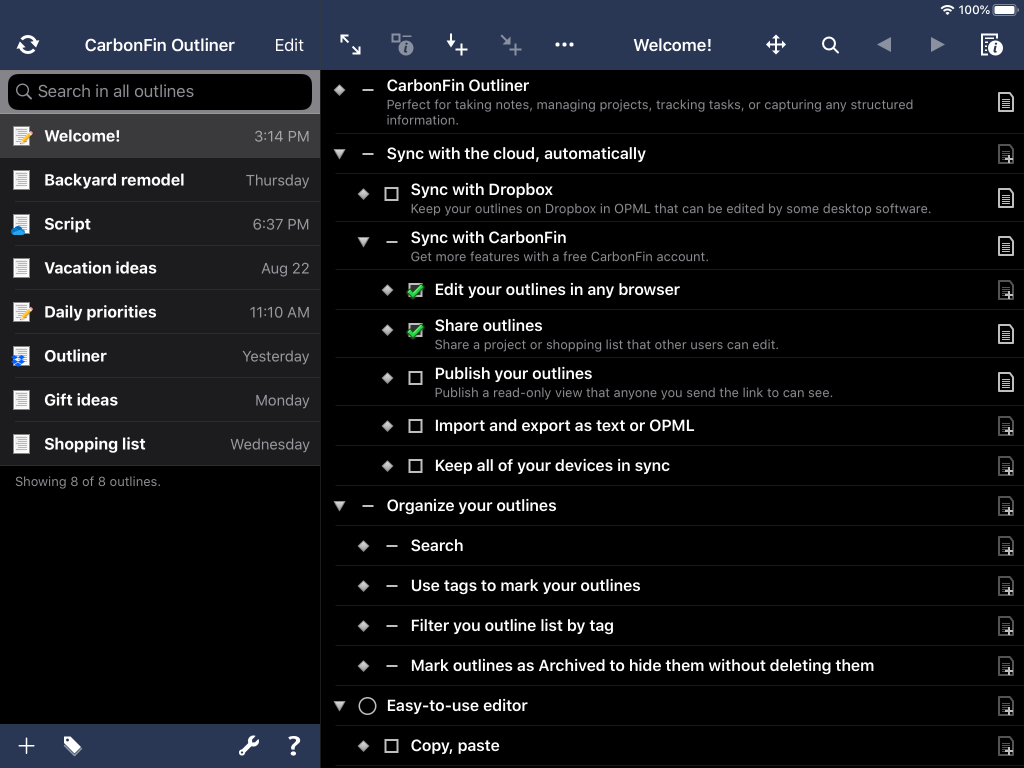Tap the Welcome! title in toolbar
Image resolution: width=1024 pixels, height=768 pixels.
672,45
